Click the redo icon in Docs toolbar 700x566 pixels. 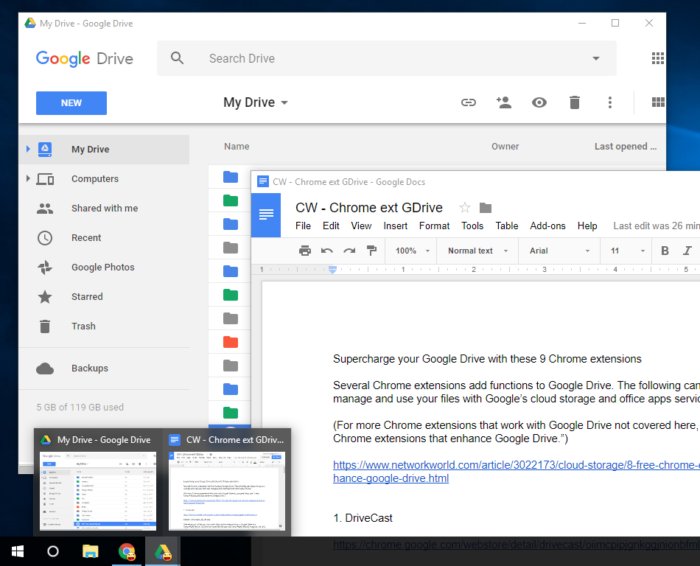click(349, 251)
